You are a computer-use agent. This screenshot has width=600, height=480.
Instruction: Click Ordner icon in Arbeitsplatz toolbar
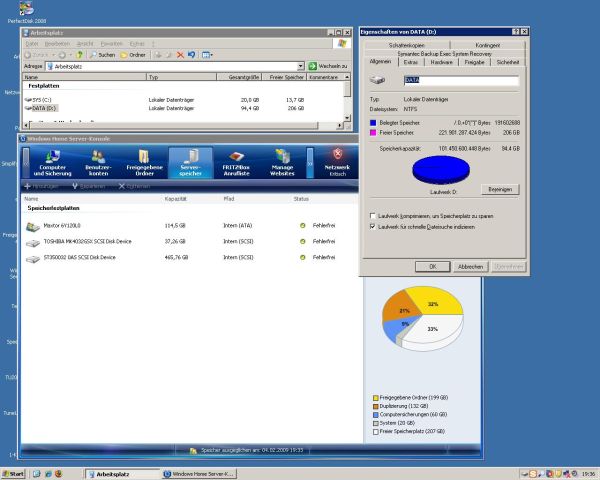124,55
